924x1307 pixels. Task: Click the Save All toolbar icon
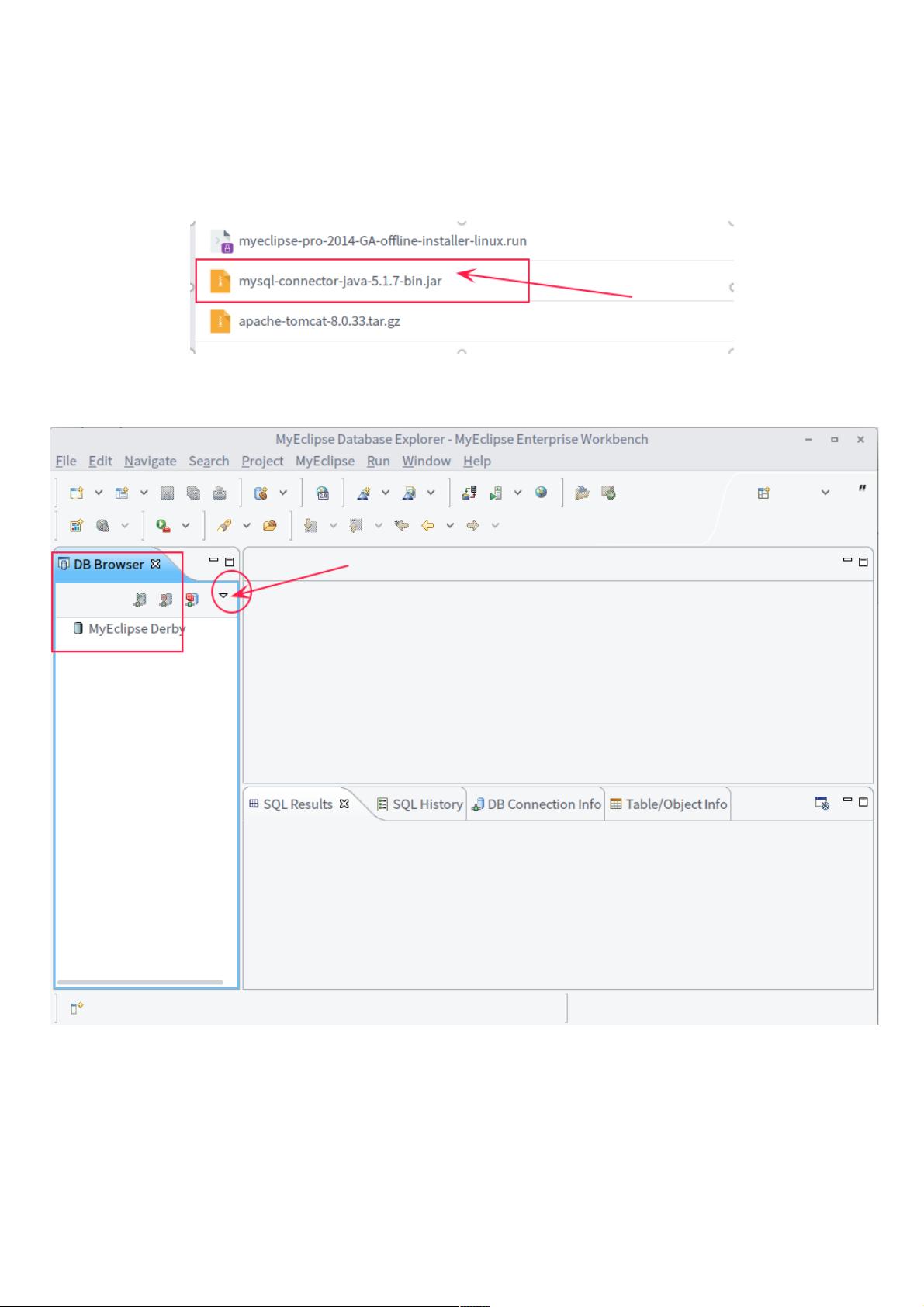(193, 493)
